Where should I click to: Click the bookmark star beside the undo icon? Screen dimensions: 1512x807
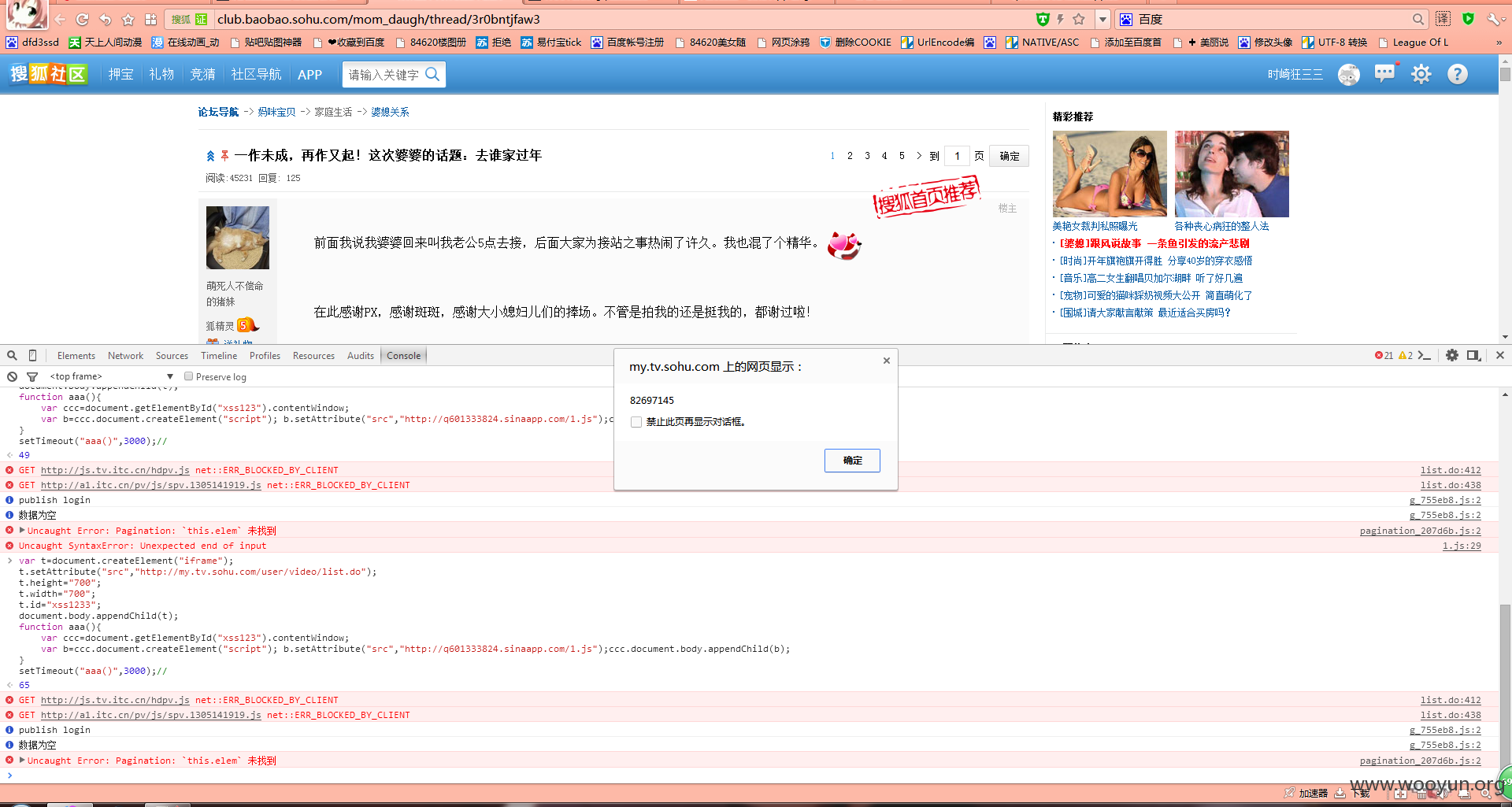tap(128, 19)
